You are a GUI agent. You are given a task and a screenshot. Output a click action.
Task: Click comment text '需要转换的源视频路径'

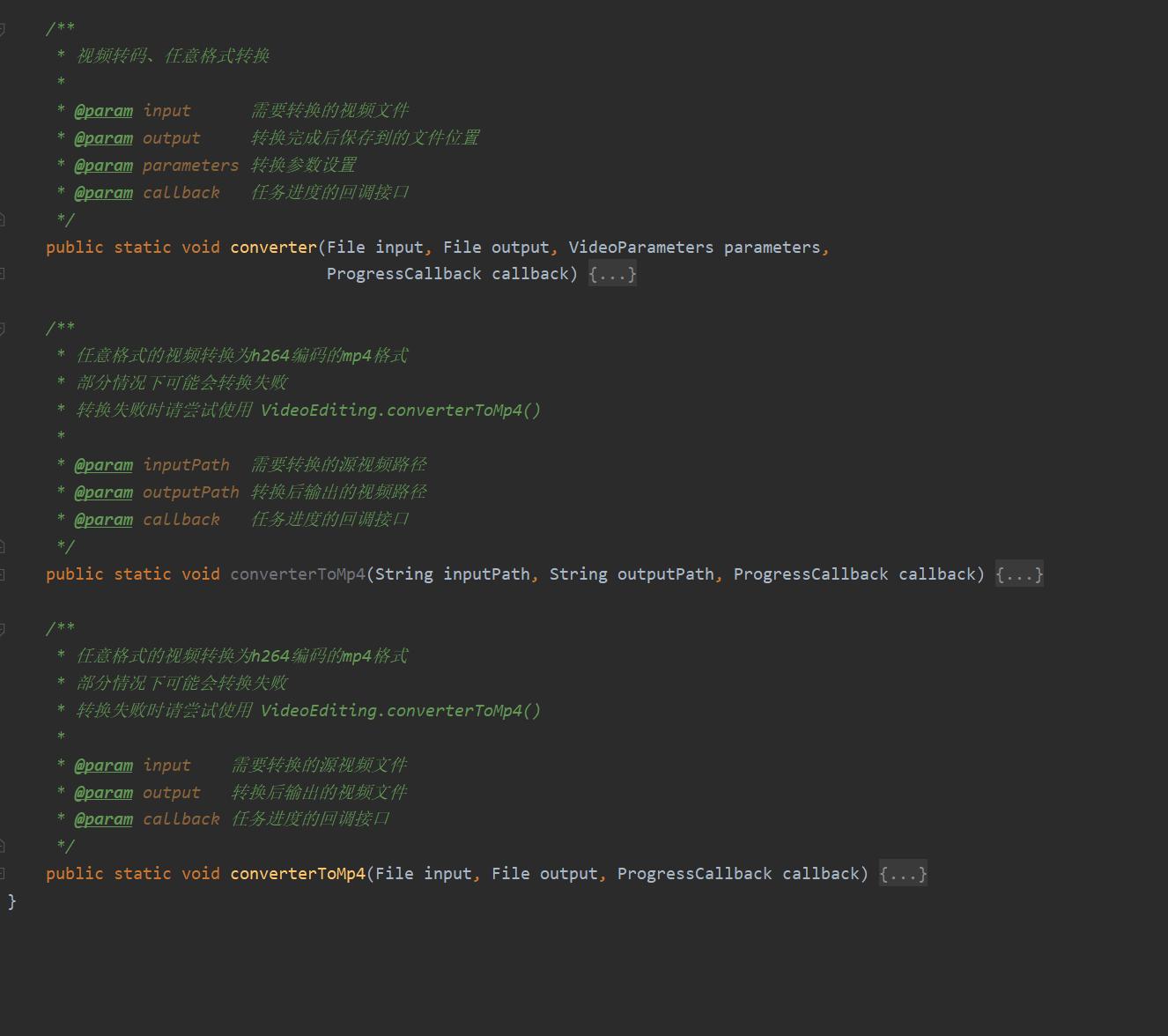pos(339,464)
